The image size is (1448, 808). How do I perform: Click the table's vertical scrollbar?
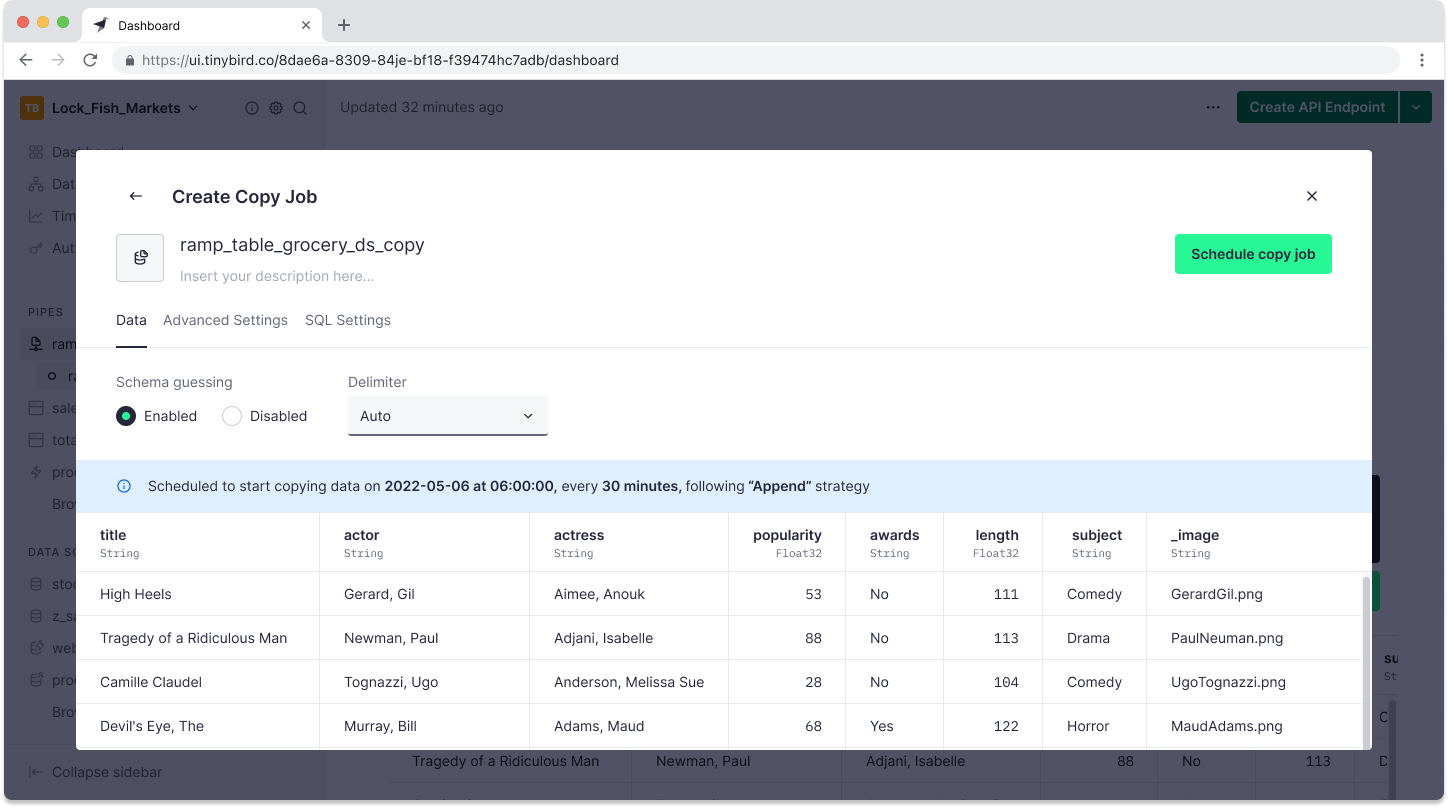tap(1366, 660)
